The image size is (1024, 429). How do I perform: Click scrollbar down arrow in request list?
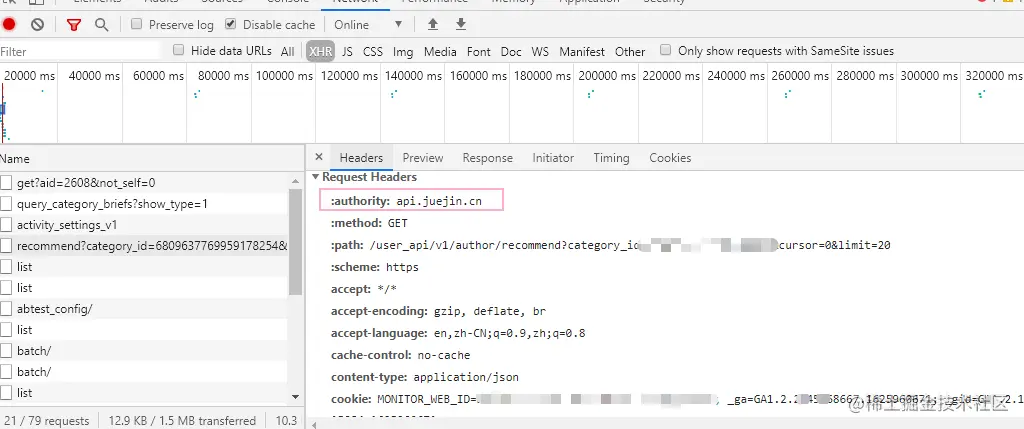point(295,396)
